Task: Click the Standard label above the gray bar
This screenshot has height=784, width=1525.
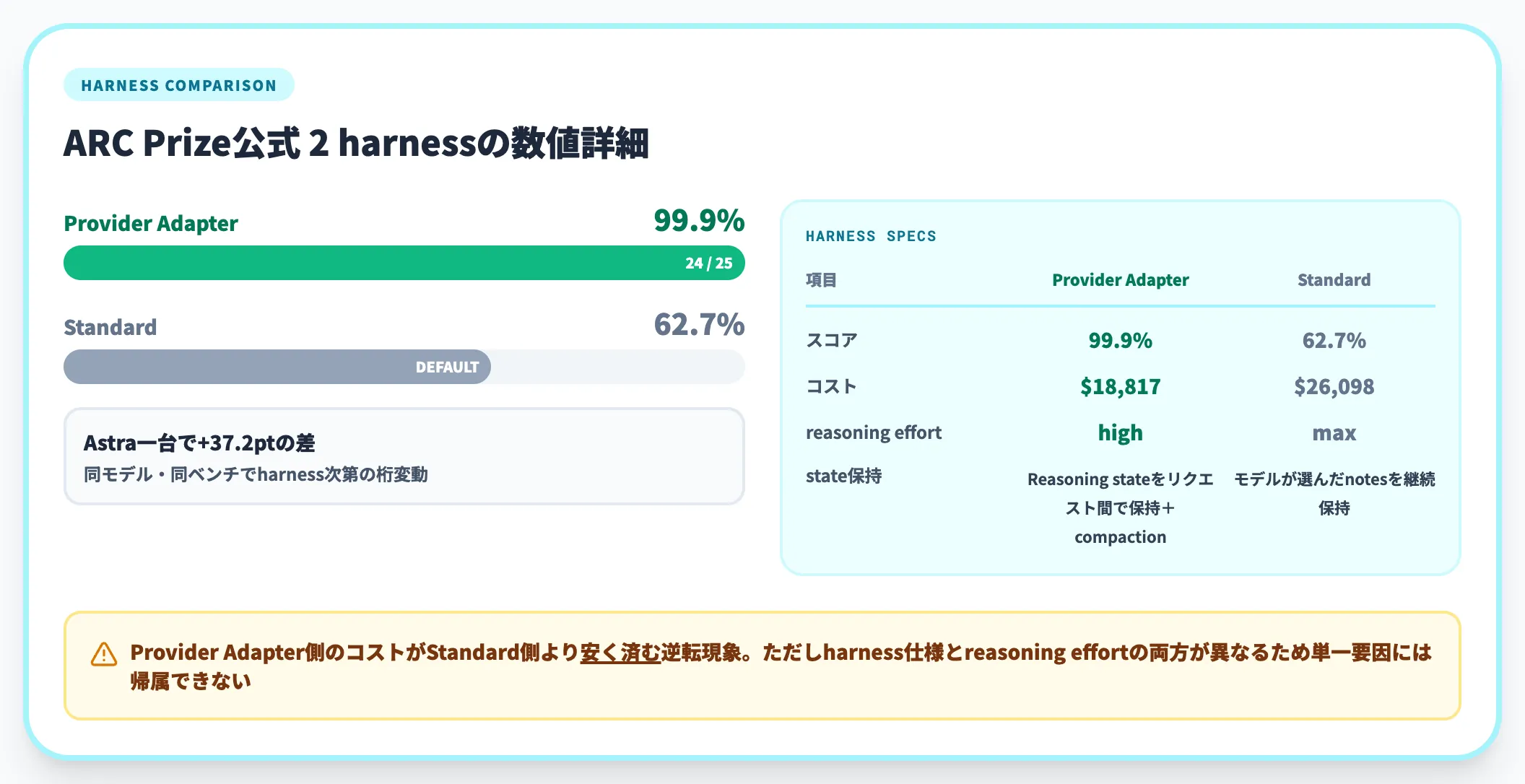Action: (110, 328)
